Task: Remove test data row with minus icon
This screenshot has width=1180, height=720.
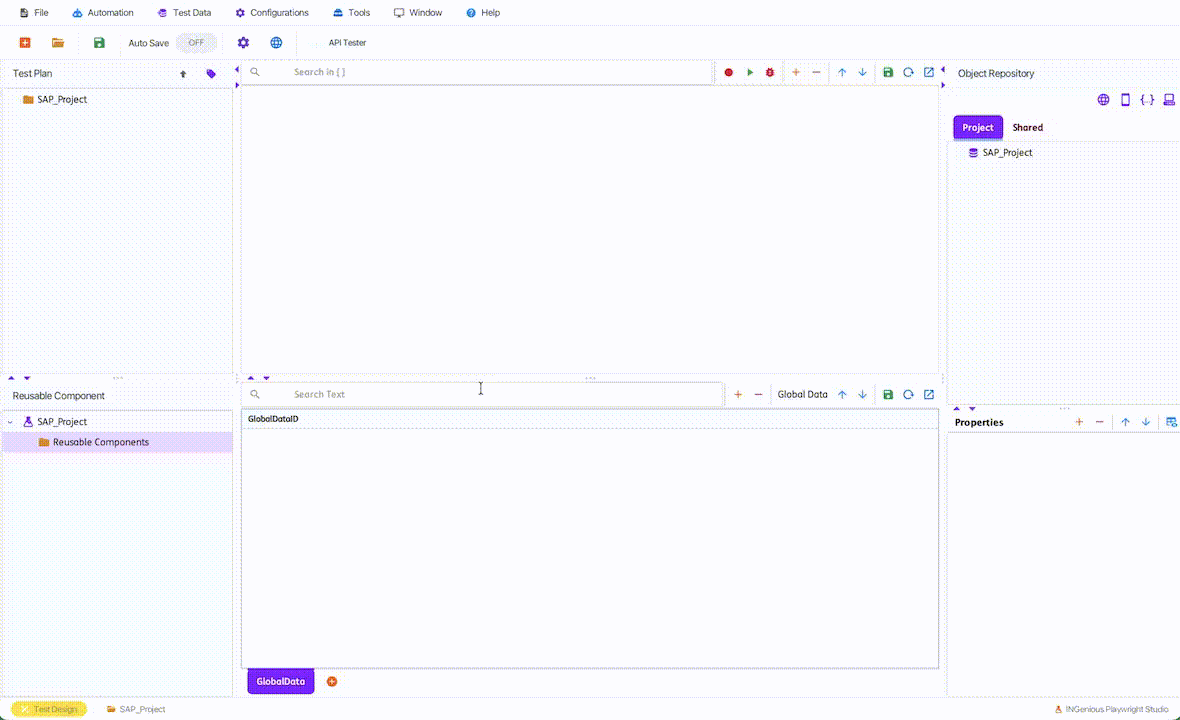Action: (758, 394)
